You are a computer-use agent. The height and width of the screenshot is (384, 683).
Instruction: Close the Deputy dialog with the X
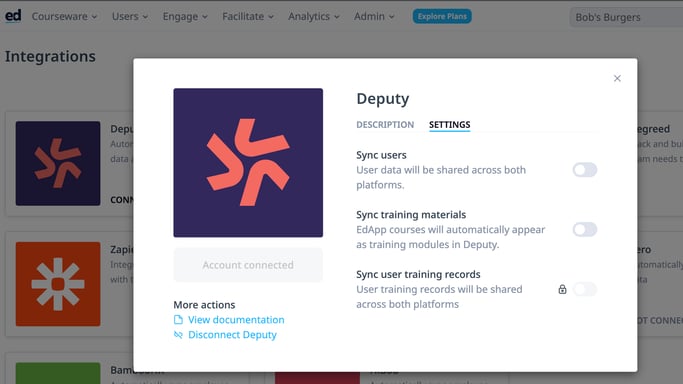[x=617, y=78]
